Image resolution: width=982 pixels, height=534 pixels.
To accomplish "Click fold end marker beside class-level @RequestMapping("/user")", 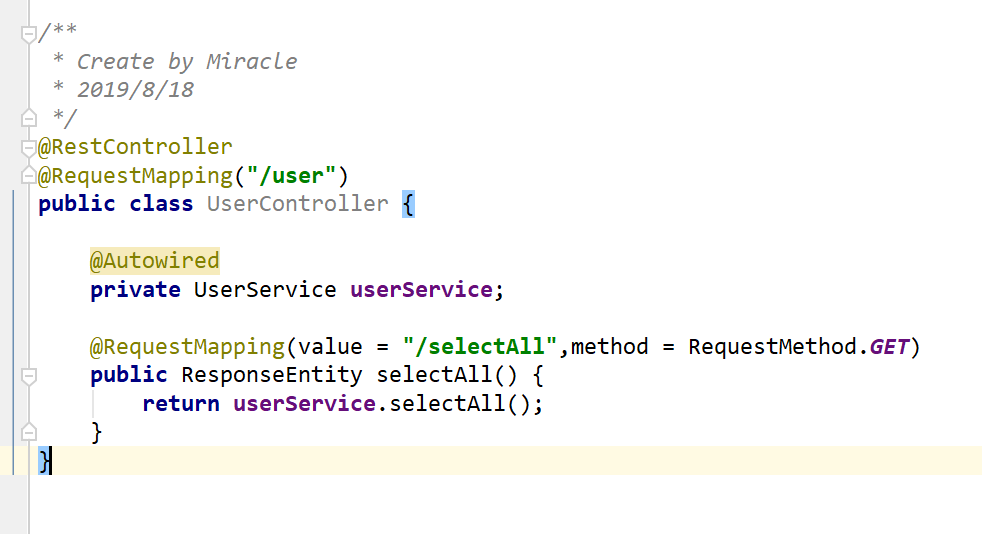I will coord(29,175).
